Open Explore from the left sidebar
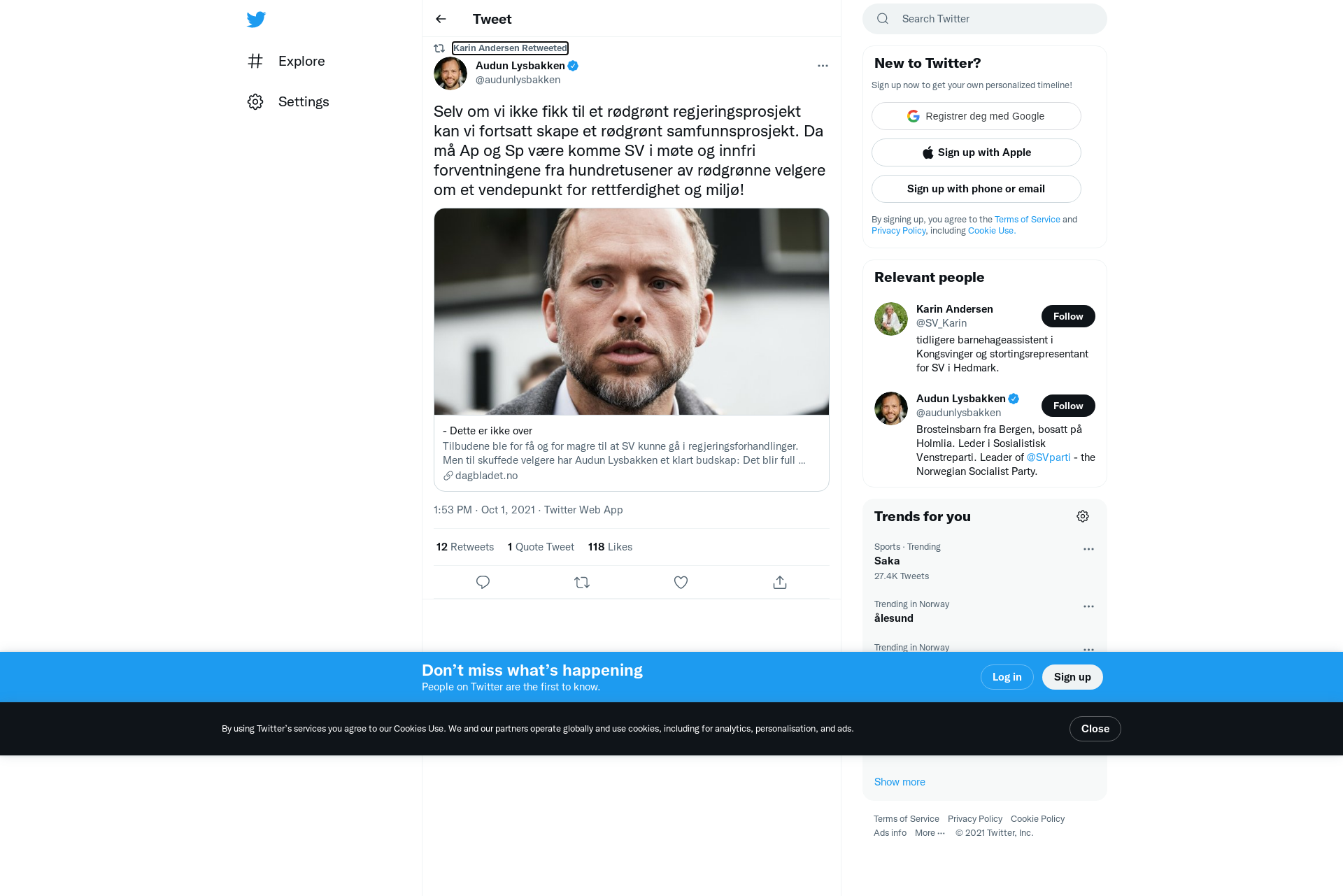Image resolution: width=1343 pixels, height=896 pixels. pos(286,61)
